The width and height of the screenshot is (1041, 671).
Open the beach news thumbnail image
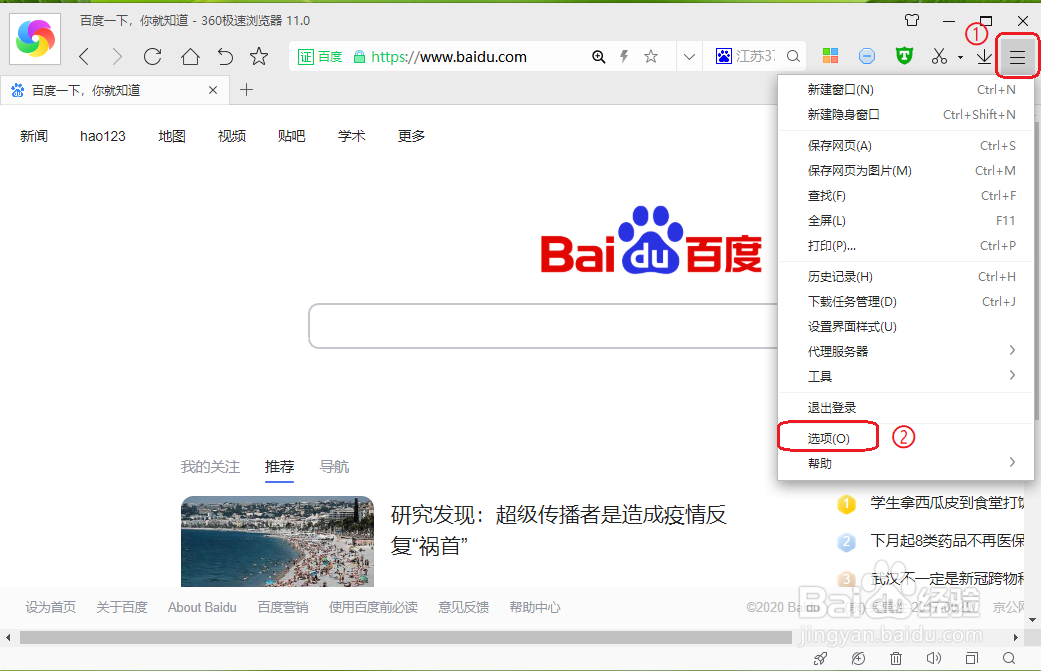point(278,542)
